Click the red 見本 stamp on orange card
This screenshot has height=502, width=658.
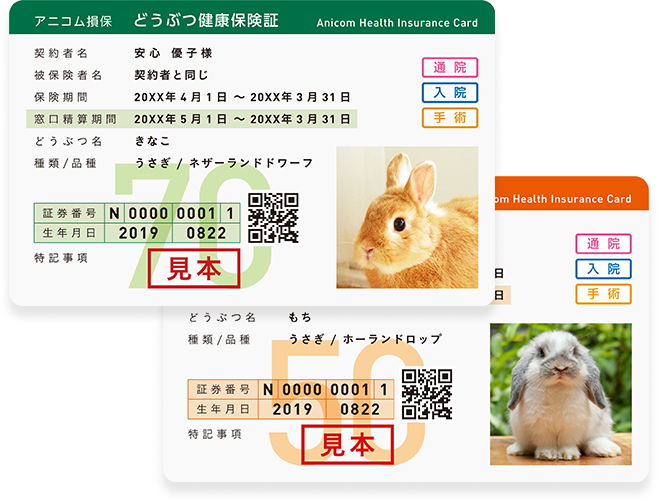coord(347,444)
